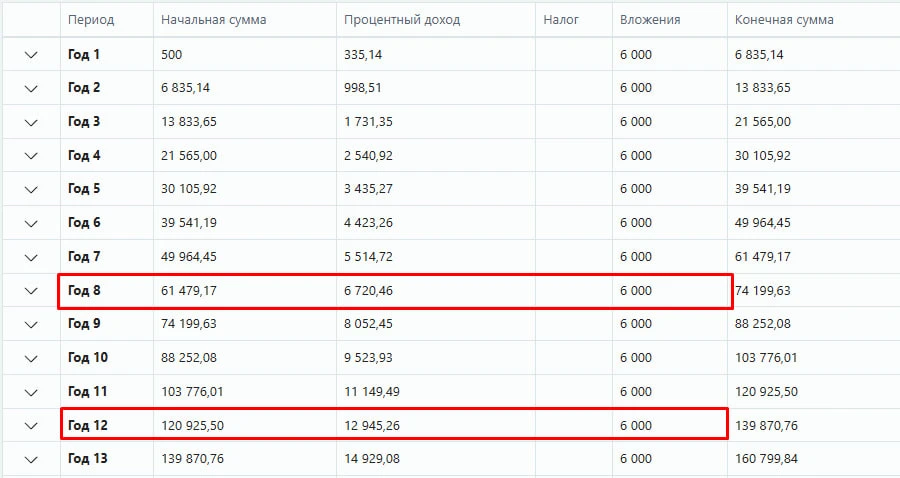The height and width of the screenshot is (478, 900).
Task: Click the Процентный доход column header
Action: point(402,20)
